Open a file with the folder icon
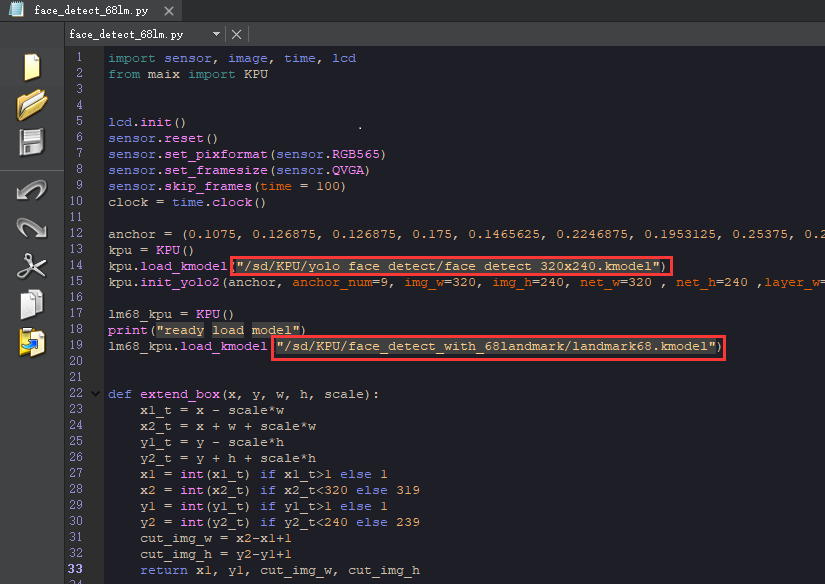 [32, 104]
